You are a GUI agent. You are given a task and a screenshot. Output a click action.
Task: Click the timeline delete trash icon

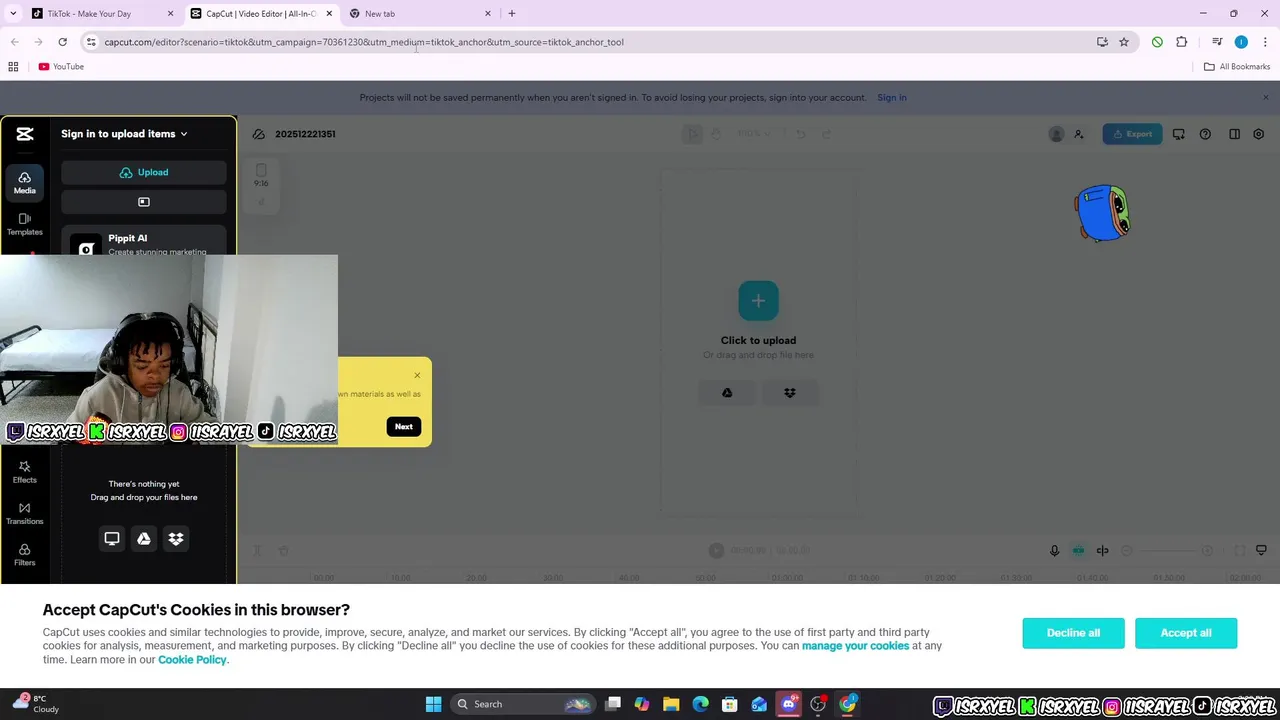[x=283, y=550]
